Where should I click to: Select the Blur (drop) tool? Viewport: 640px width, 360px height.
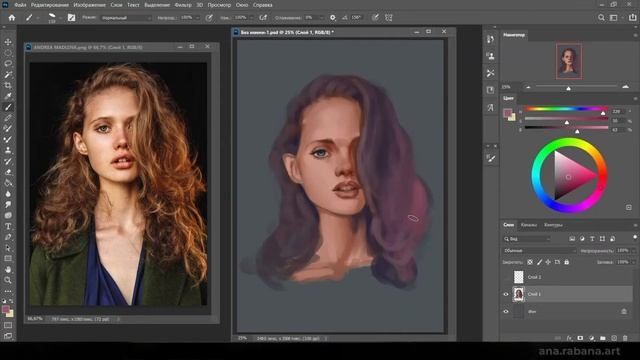point(8,193)
